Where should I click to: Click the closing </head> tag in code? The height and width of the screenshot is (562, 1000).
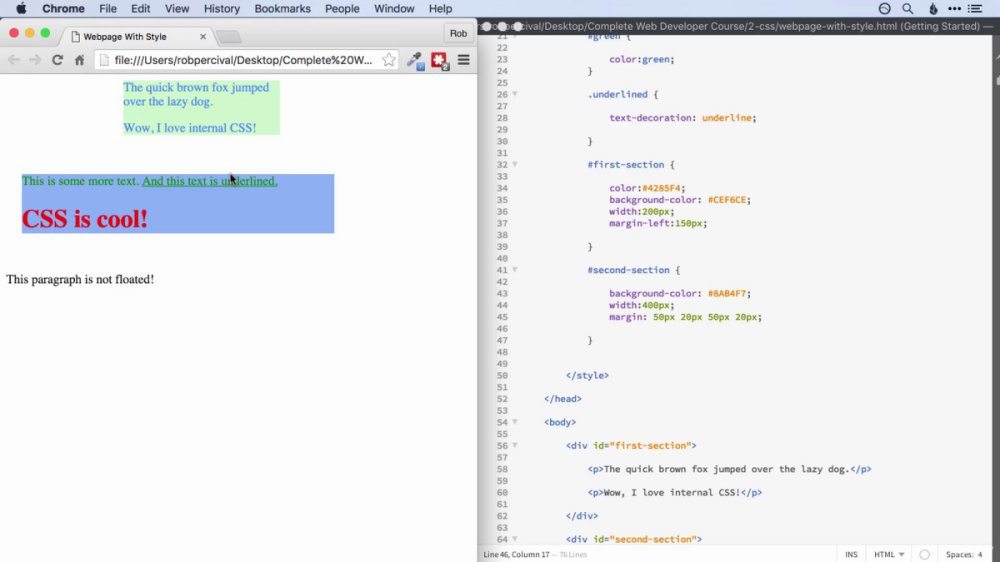click(562, 399)
